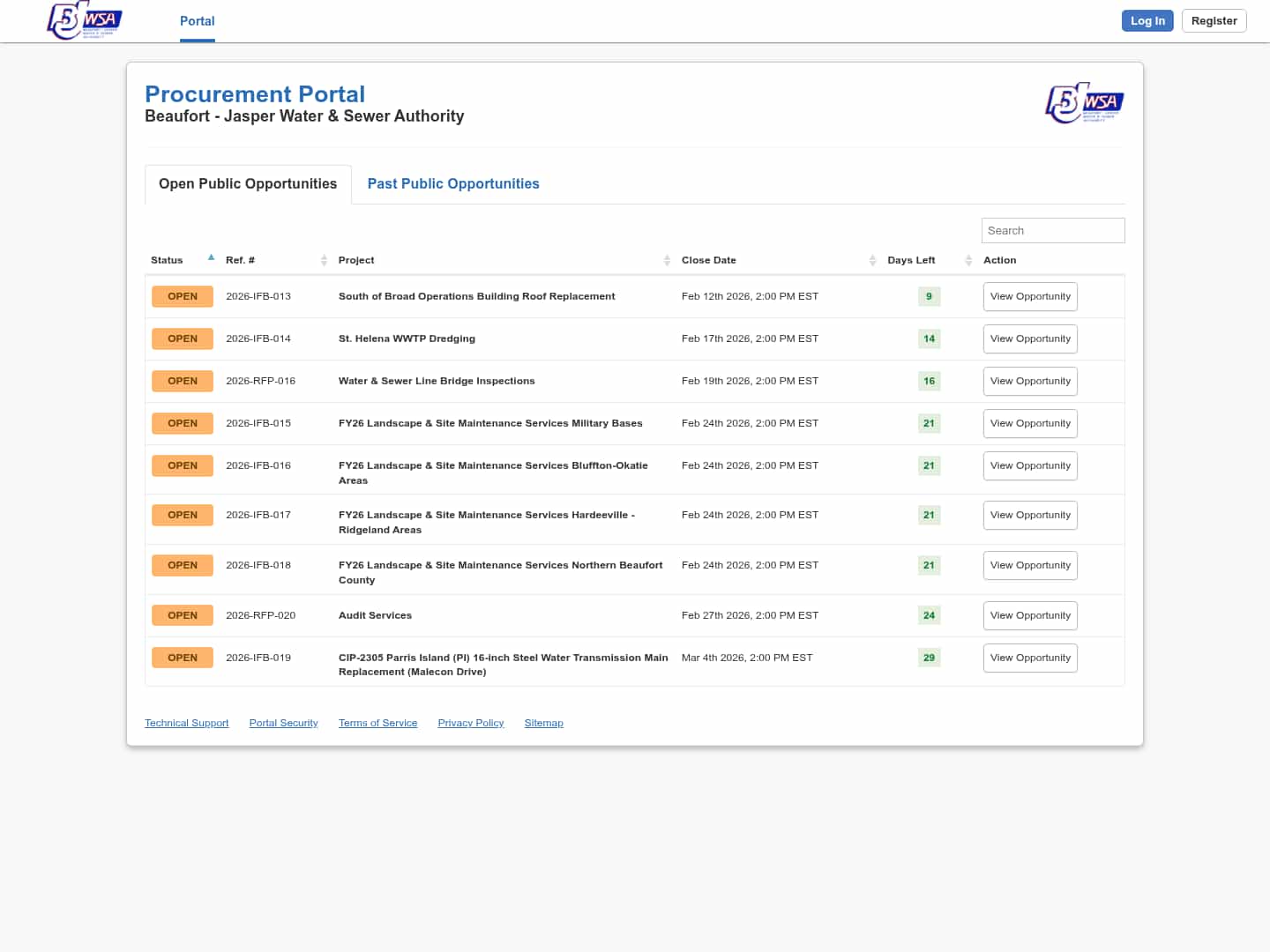Image resolution: width=1270 pixels, height=952 pixels.
Task: View Opportunity for St. Helena WWTP Dredging
Action: [1030, 338]
